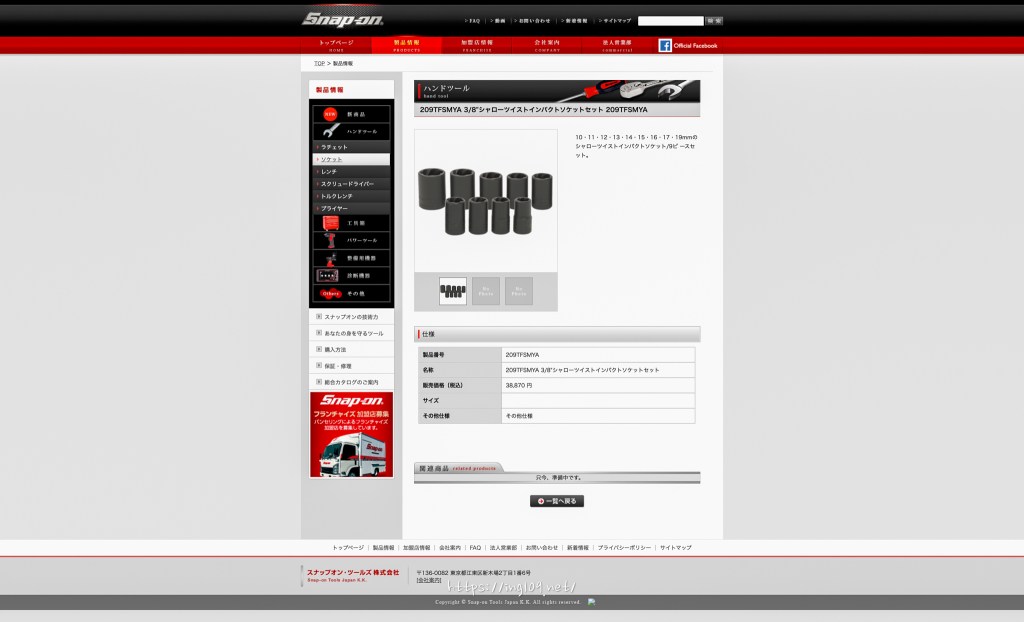The height and width of the screenshot is (622, 1024).
Task: Go to 会社案内 Company nav tab
Action: pos(547,44)
